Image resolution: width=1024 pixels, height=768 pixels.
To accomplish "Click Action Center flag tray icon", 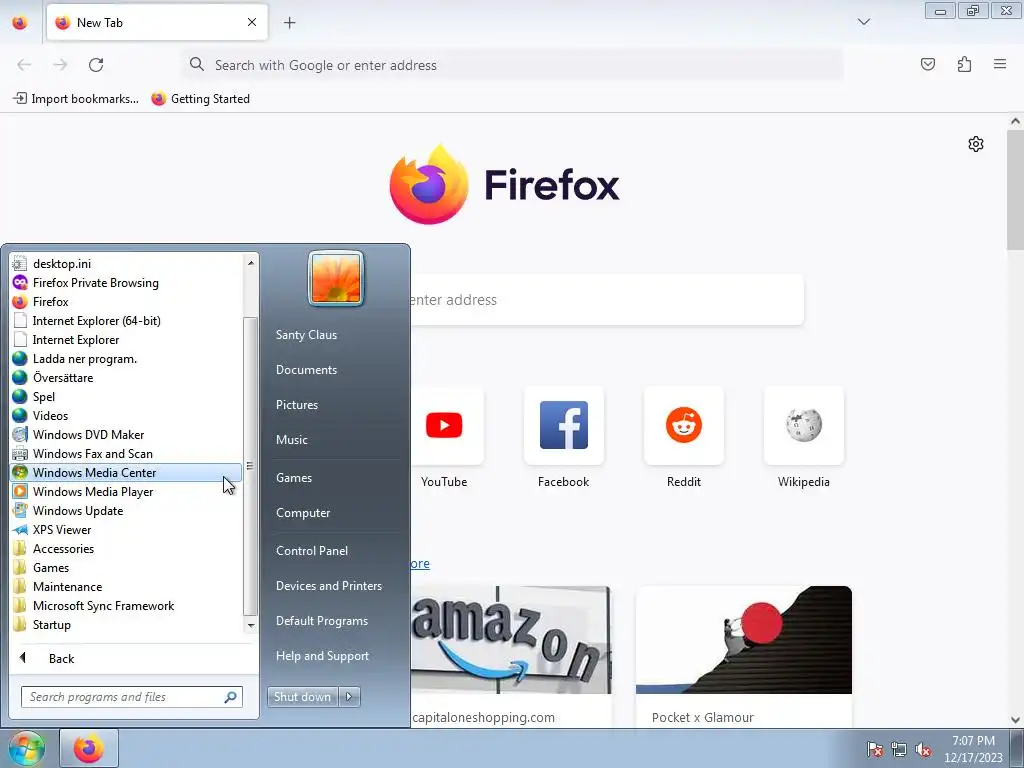I will [x=875, y=749].
